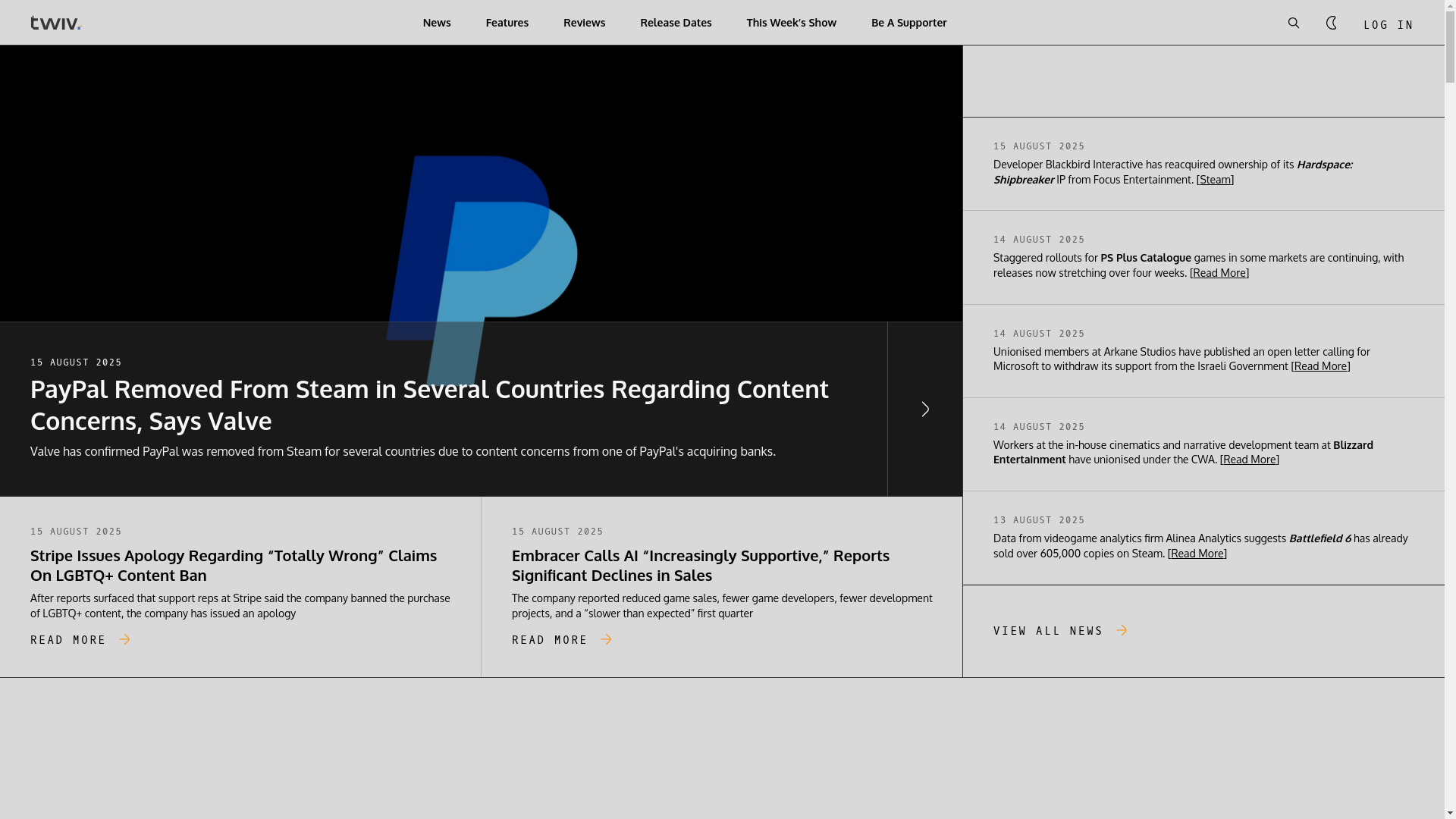Click arrow icon beside Stripe READ MORE

124,640
